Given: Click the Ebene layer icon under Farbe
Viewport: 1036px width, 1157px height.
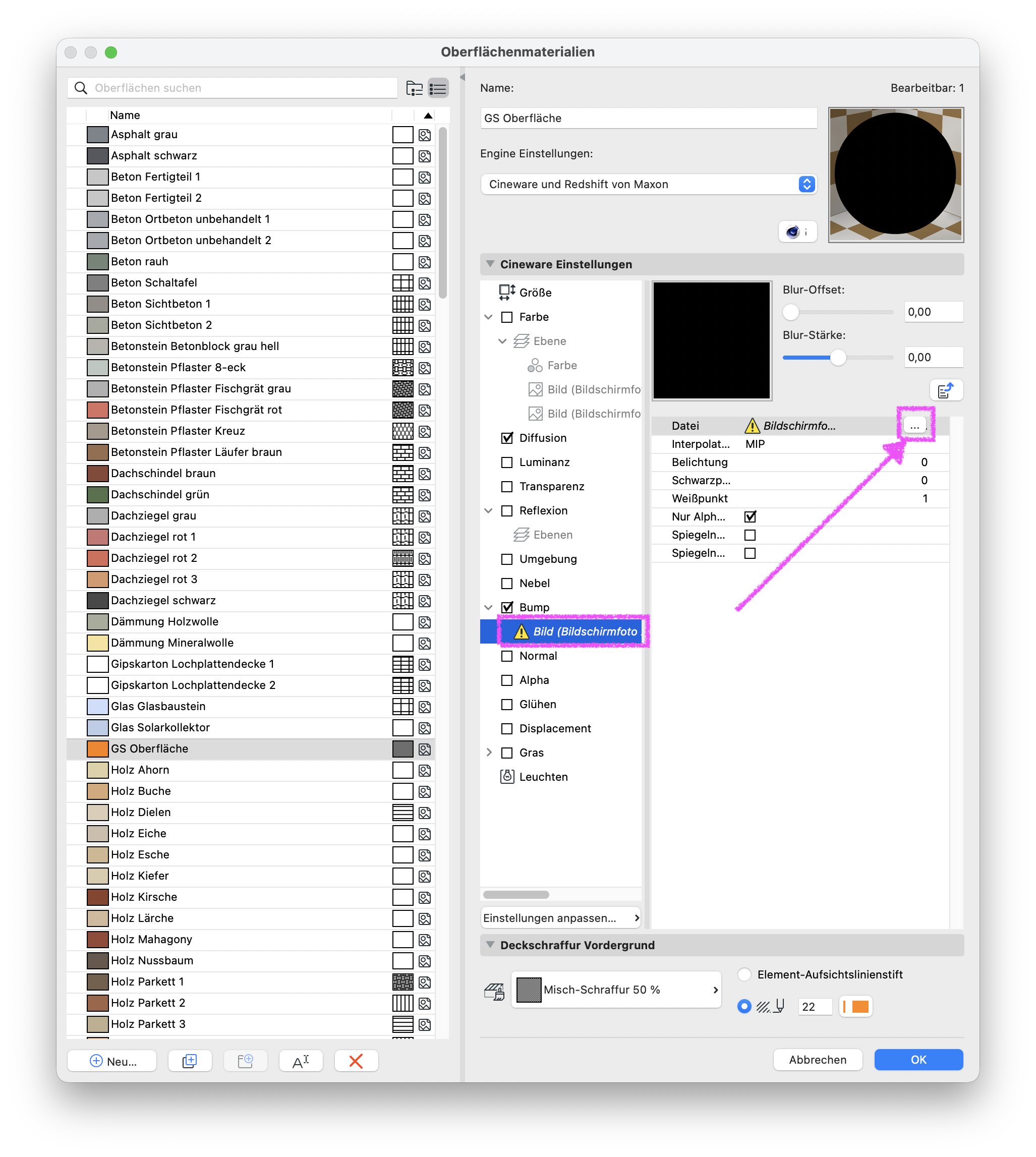Looking at the screenshot, I should tap(522, 341).
